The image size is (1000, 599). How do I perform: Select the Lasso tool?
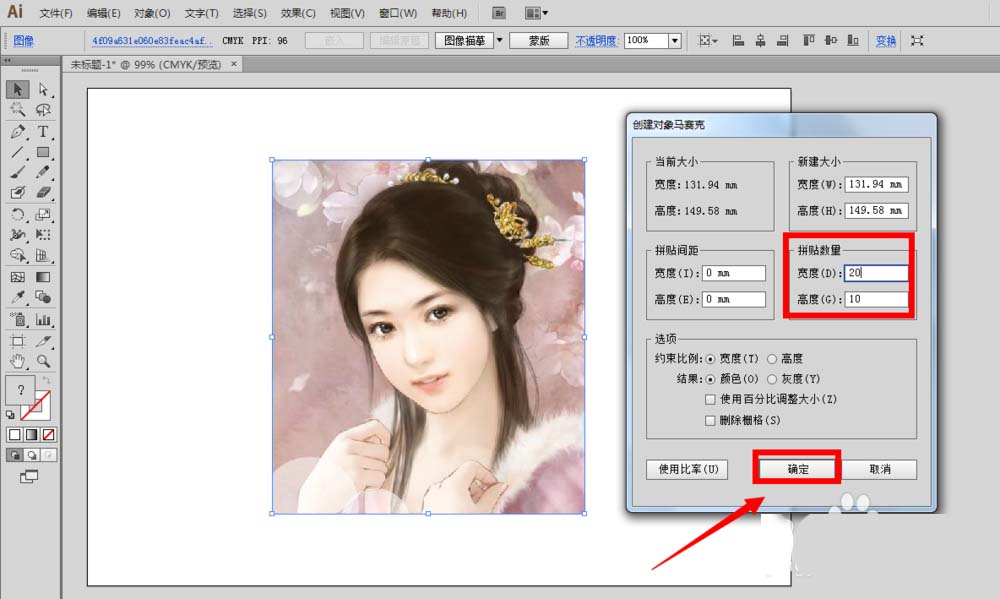click(43, 110)
